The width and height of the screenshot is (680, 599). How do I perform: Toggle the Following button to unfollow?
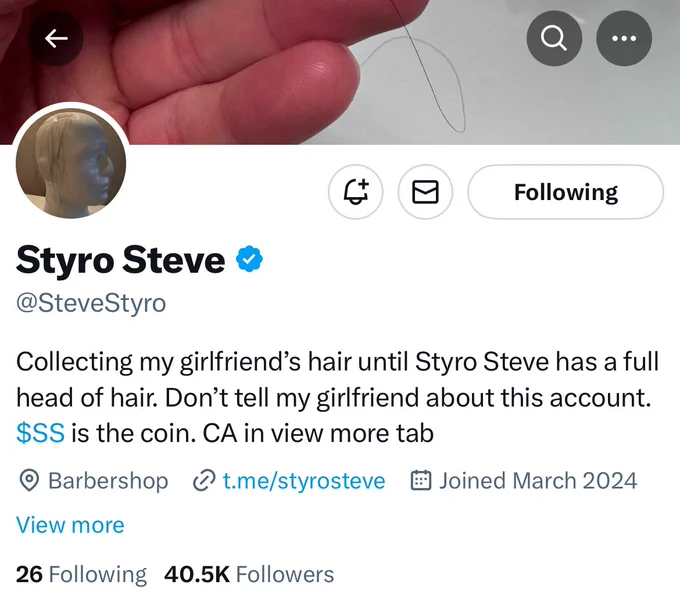566,192
